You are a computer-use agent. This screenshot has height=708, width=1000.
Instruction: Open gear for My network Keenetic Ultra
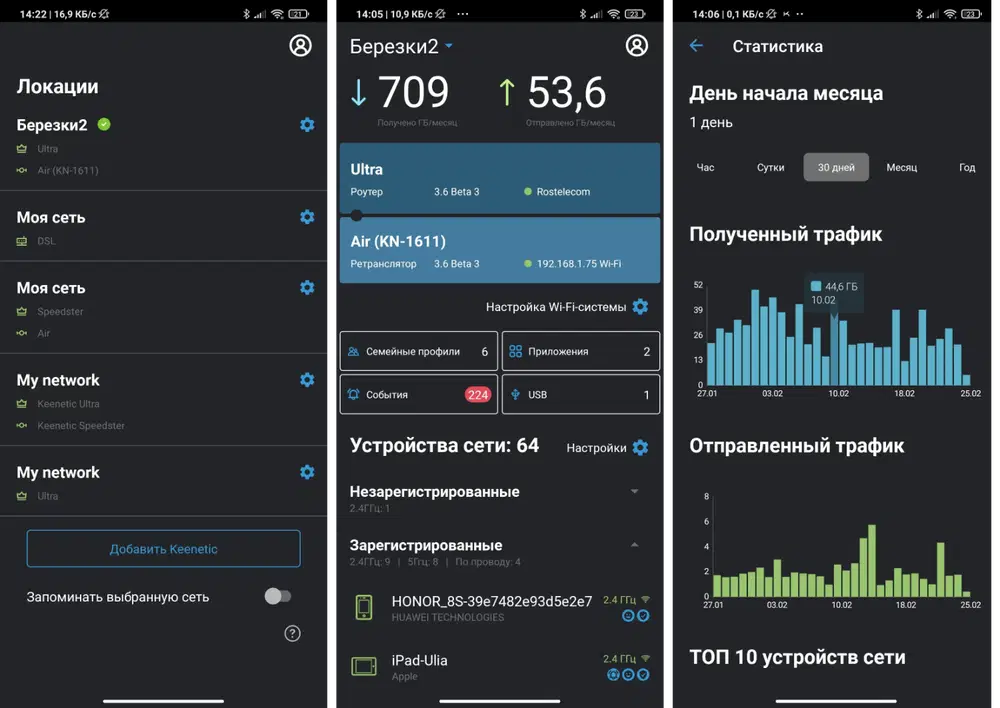click(x=307, y=380)
